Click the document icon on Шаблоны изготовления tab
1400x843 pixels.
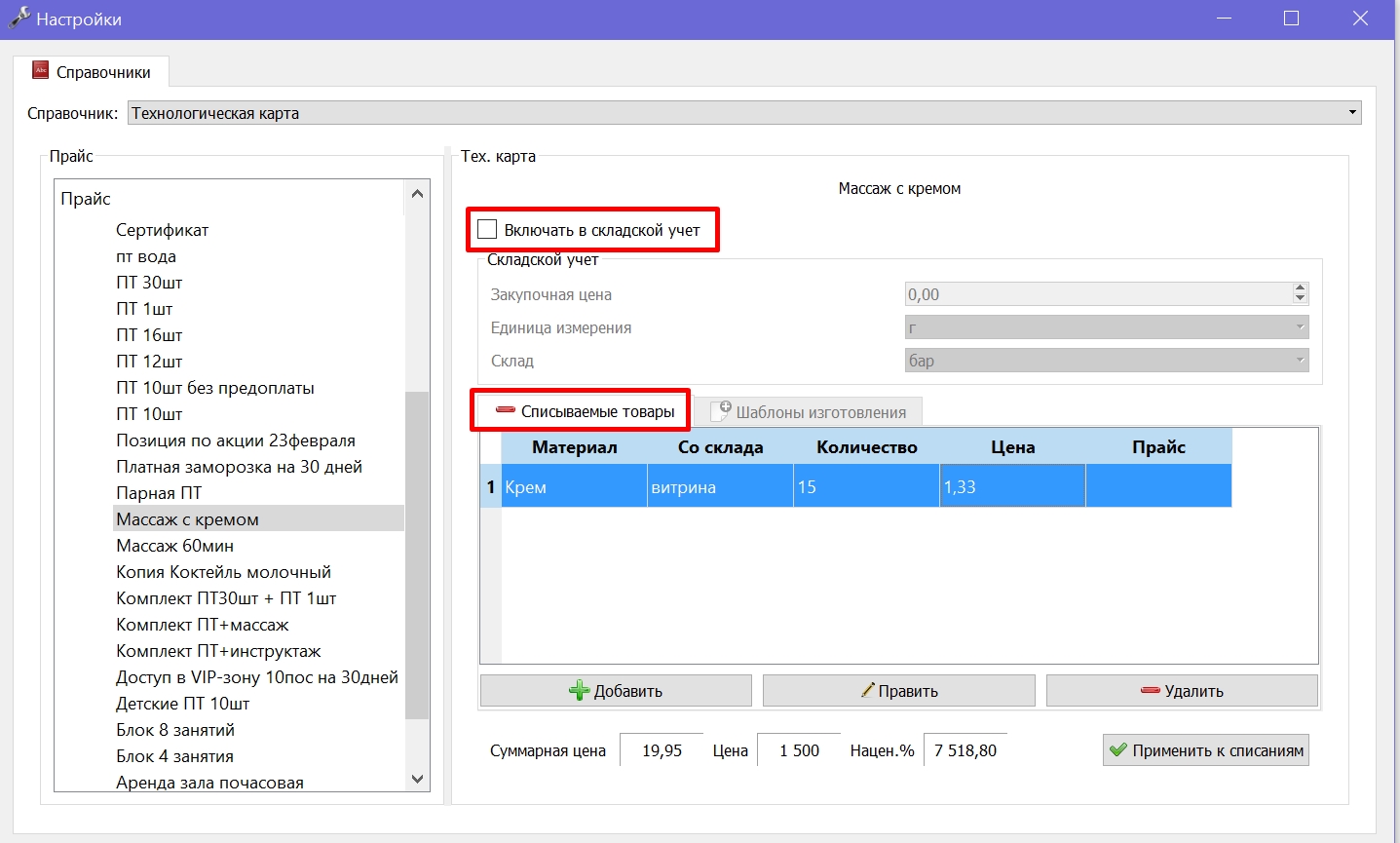click(721, 411)
